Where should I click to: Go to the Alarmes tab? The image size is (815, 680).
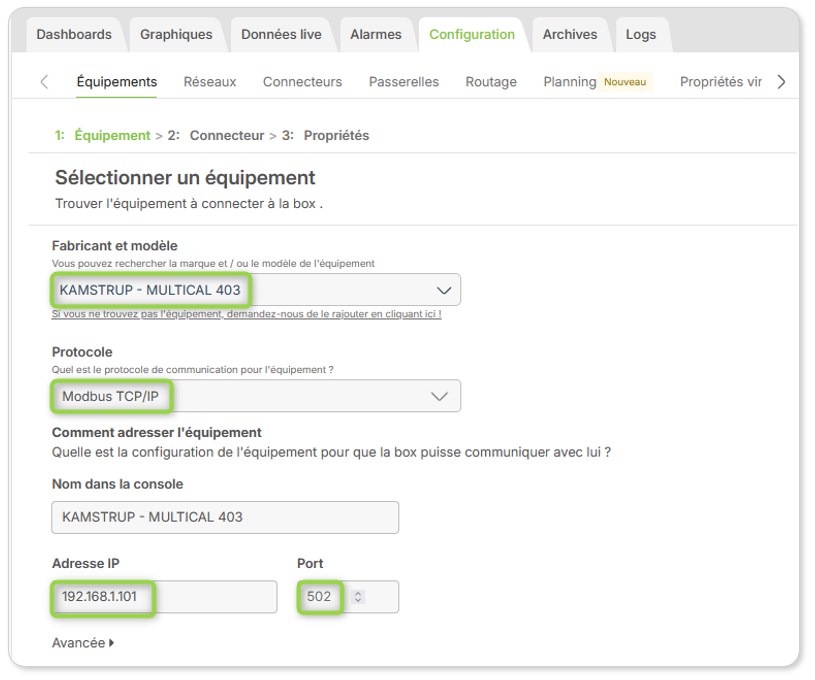(x=376, y=34)
